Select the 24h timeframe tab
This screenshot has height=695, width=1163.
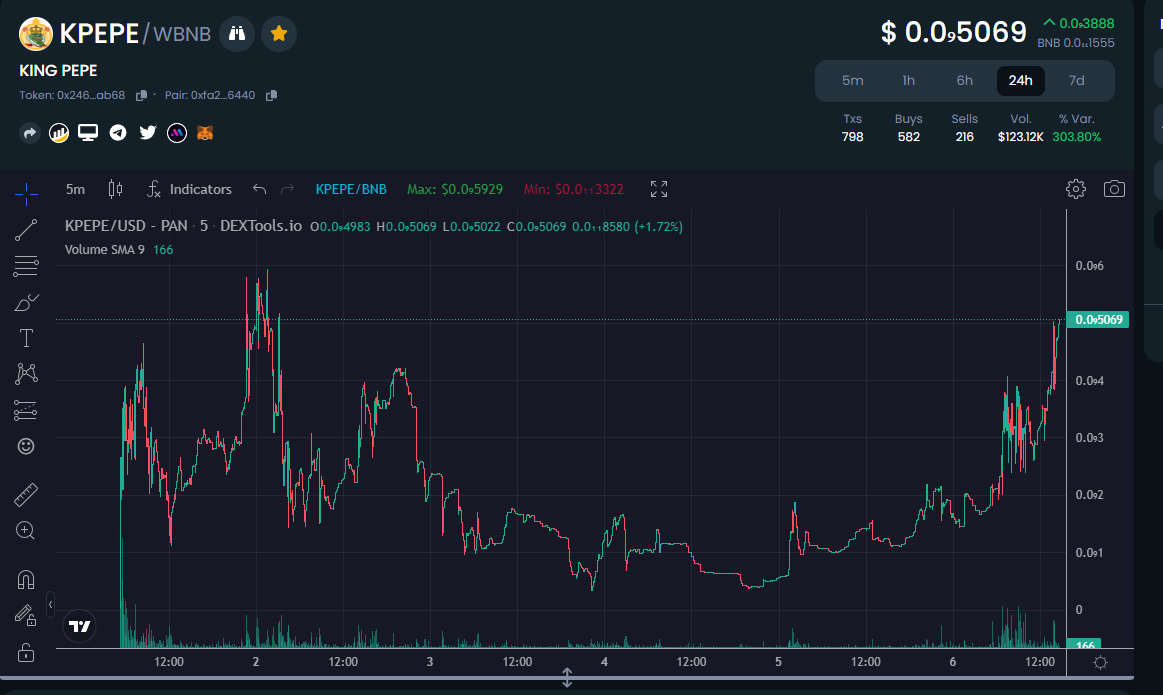1021,80
